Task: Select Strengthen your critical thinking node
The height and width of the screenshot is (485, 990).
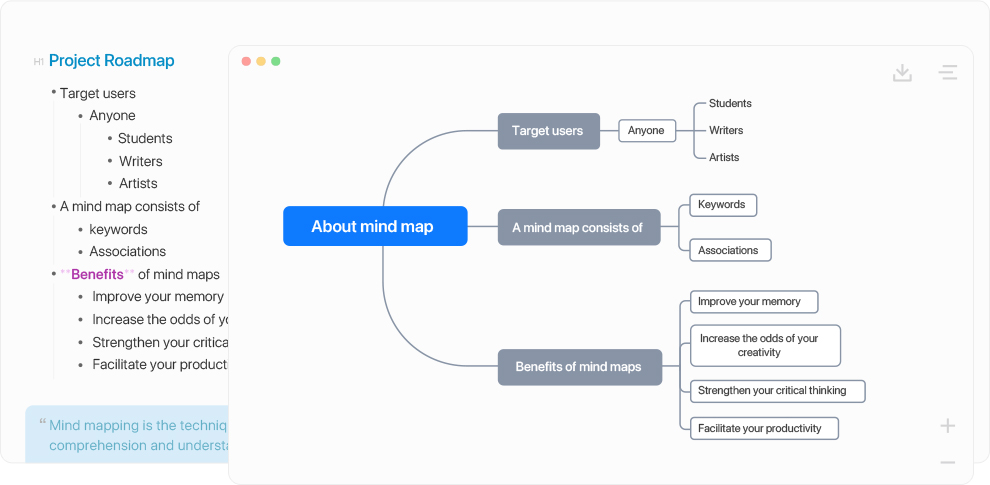Action: click(x=777, y=391)
